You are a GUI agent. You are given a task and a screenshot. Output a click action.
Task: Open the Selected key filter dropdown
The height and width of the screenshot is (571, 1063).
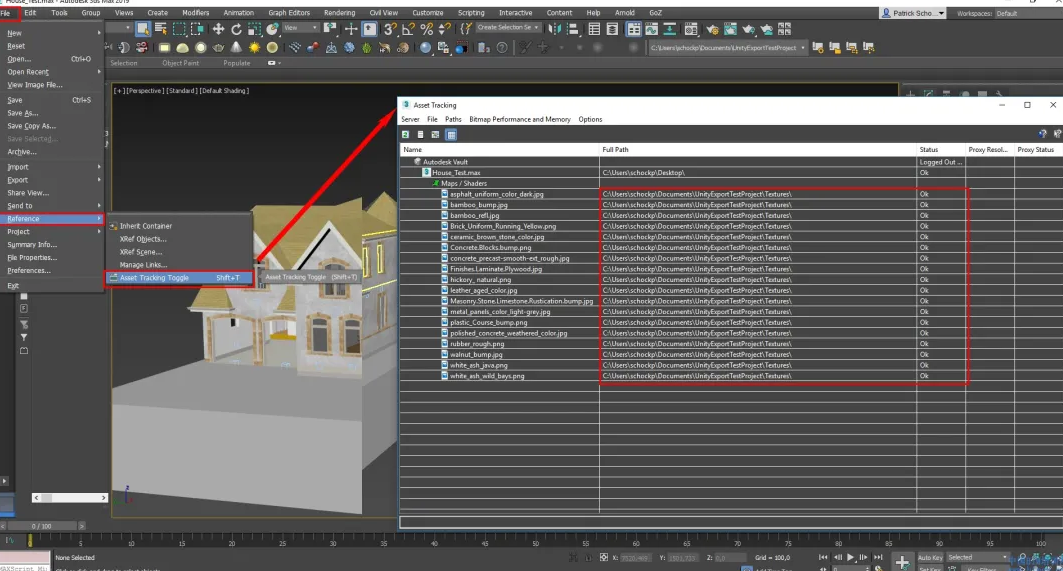pyautogui.click(x=977, y=557)
